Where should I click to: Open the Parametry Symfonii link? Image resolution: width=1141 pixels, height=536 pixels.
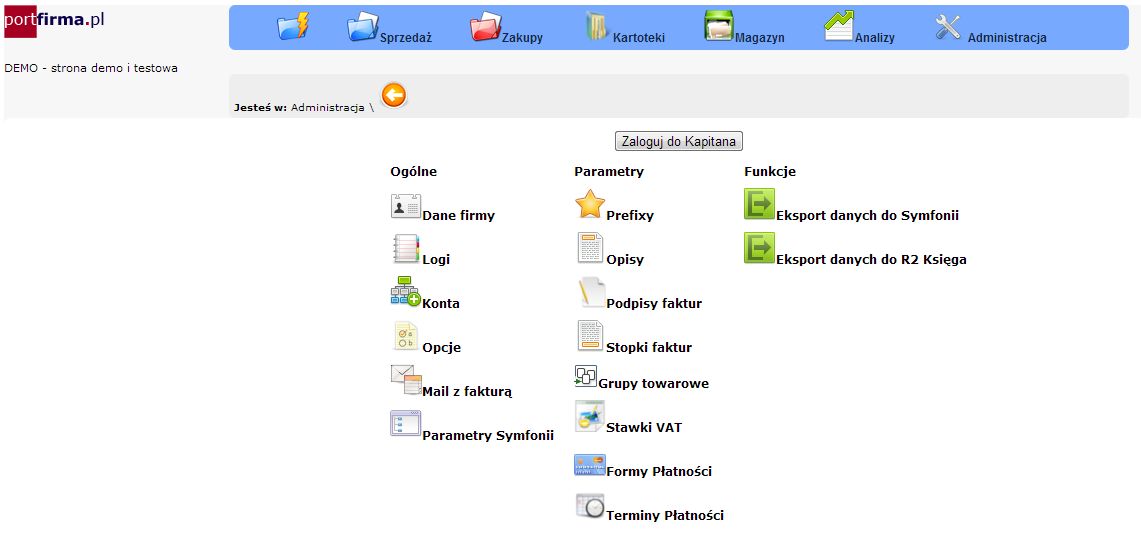tap(488, 436)
